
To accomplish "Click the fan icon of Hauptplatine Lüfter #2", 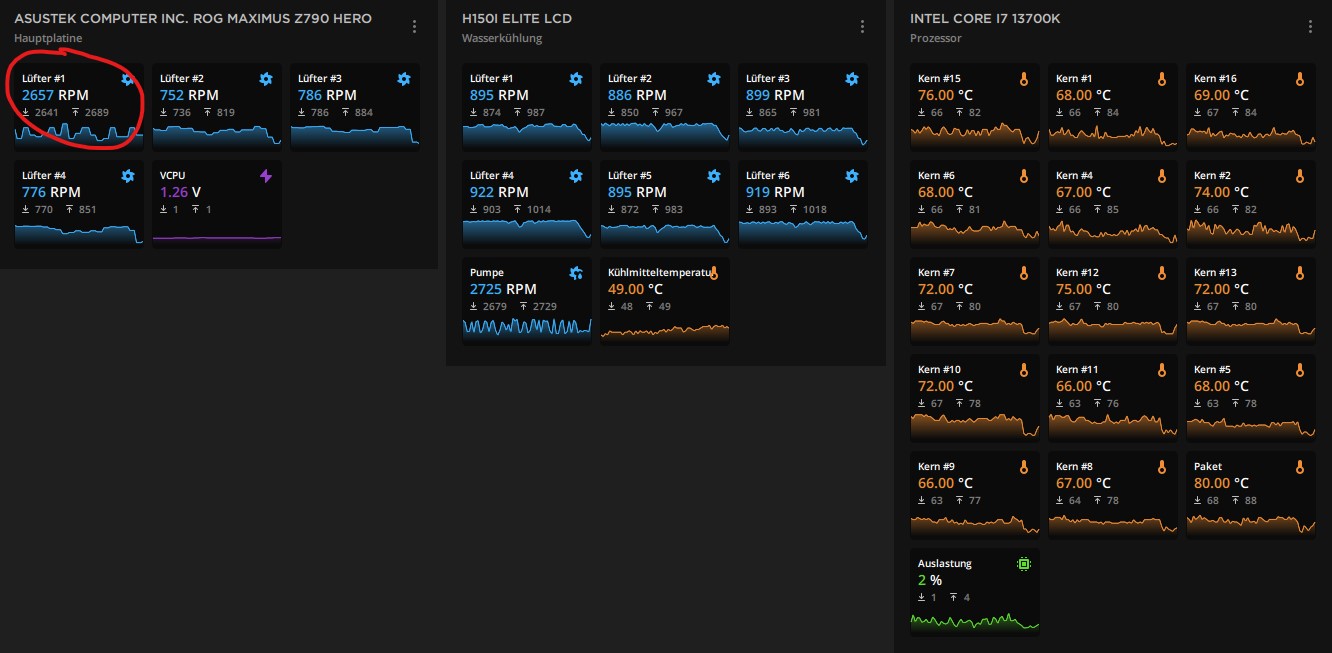I will 266,79.
